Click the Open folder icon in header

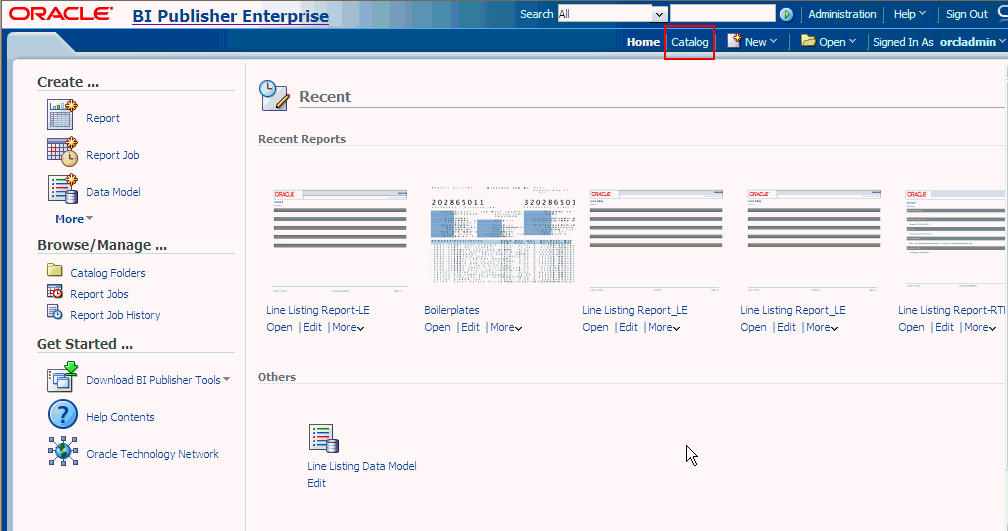click(x=808, y=40)
